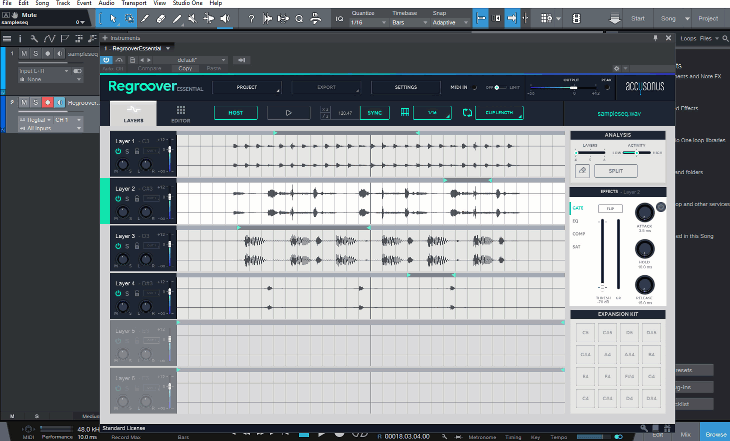Click the grid snap icon near Sync
The image size is (730, 441).
pos(405,112)
